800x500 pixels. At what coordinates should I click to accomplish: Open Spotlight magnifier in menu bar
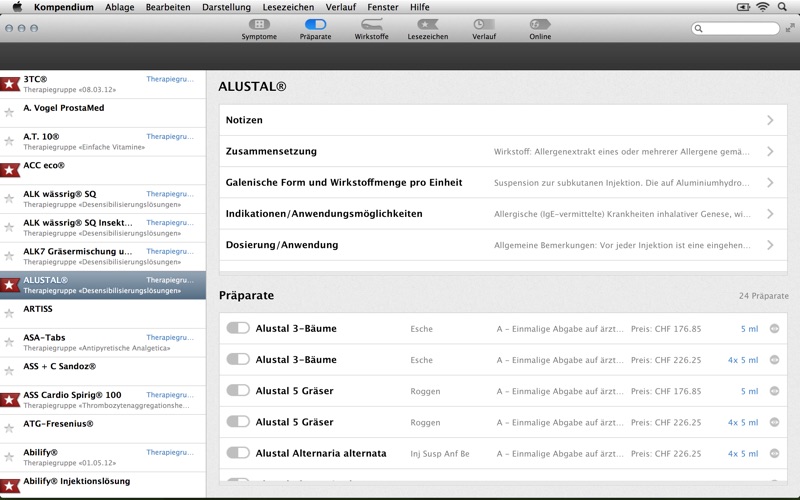782,7
